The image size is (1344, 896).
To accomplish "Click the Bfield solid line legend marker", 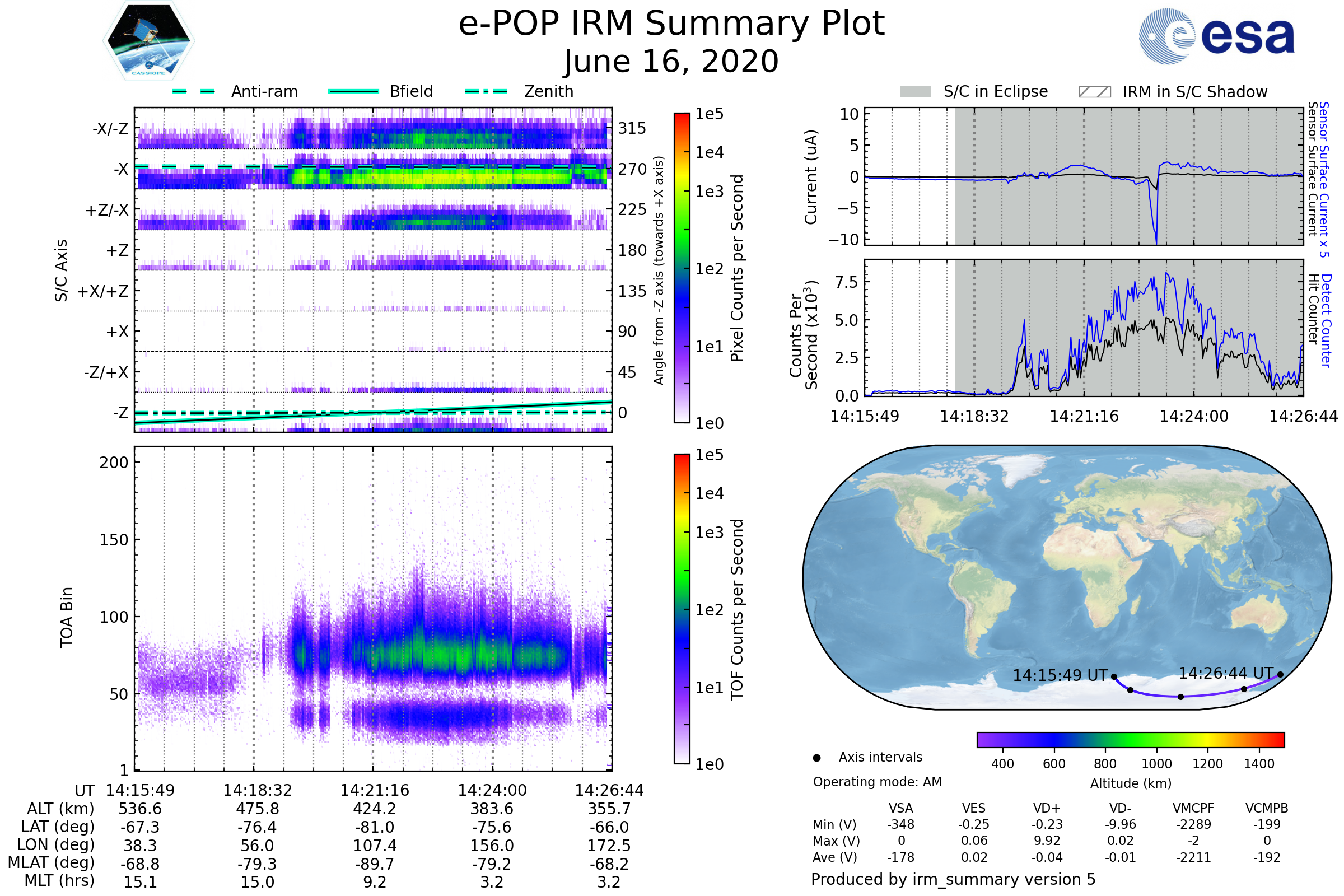I will click(x=353, y=91).
